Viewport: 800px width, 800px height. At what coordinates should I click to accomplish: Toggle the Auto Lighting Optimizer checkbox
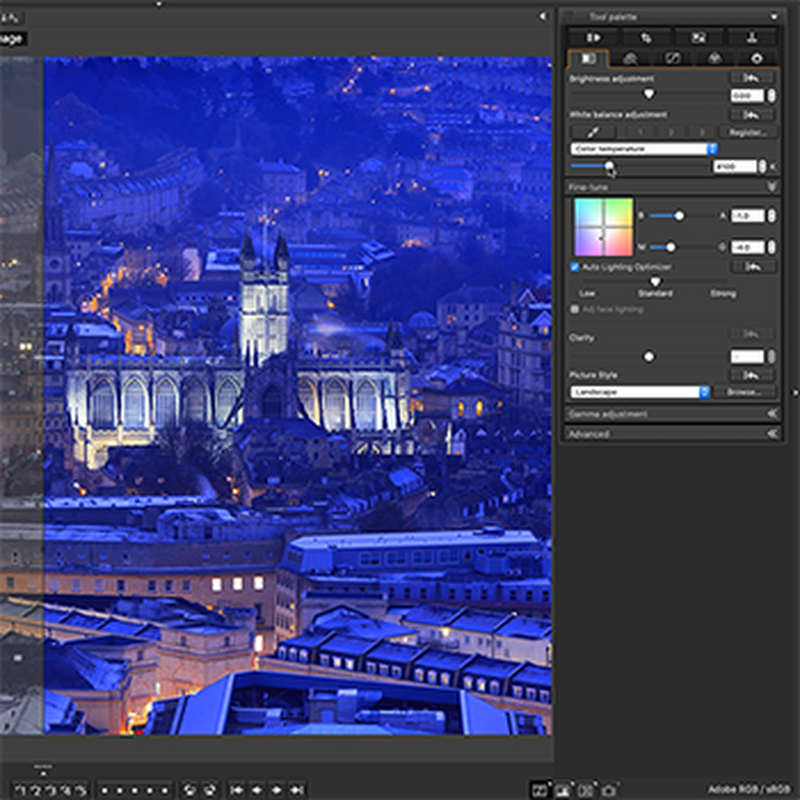[573, 267]
